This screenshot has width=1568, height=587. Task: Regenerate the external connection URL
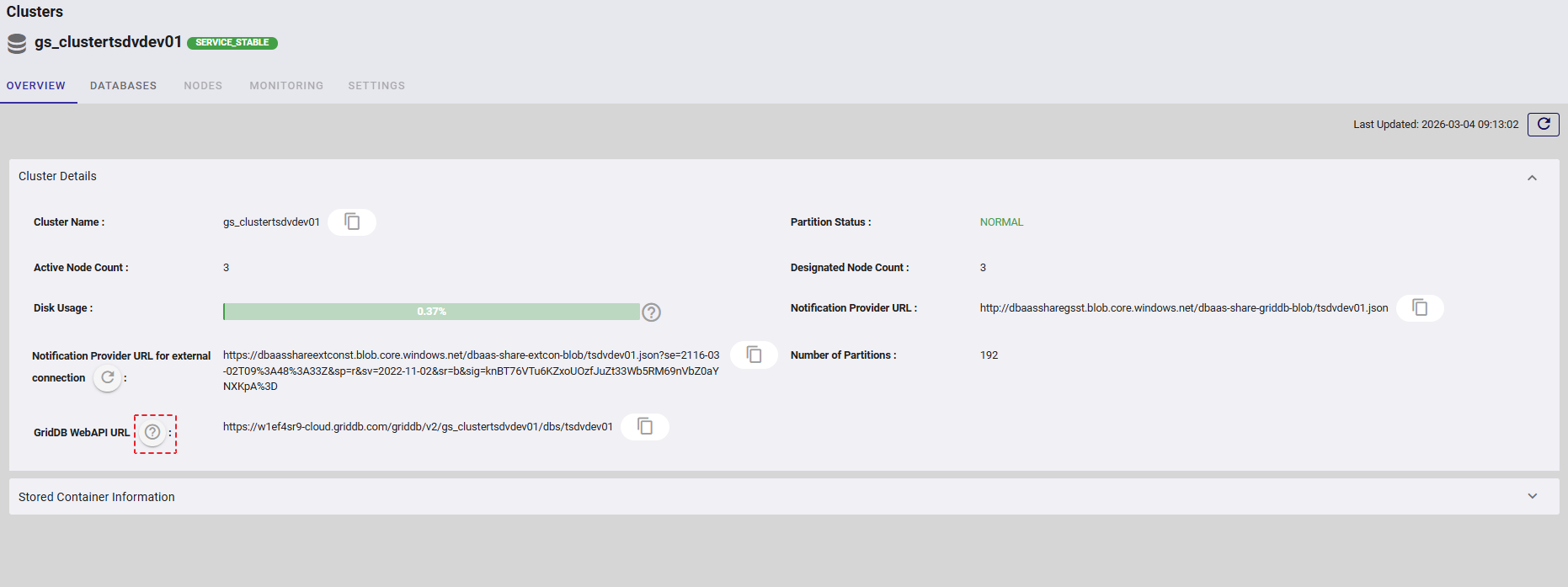pos(108,377)
